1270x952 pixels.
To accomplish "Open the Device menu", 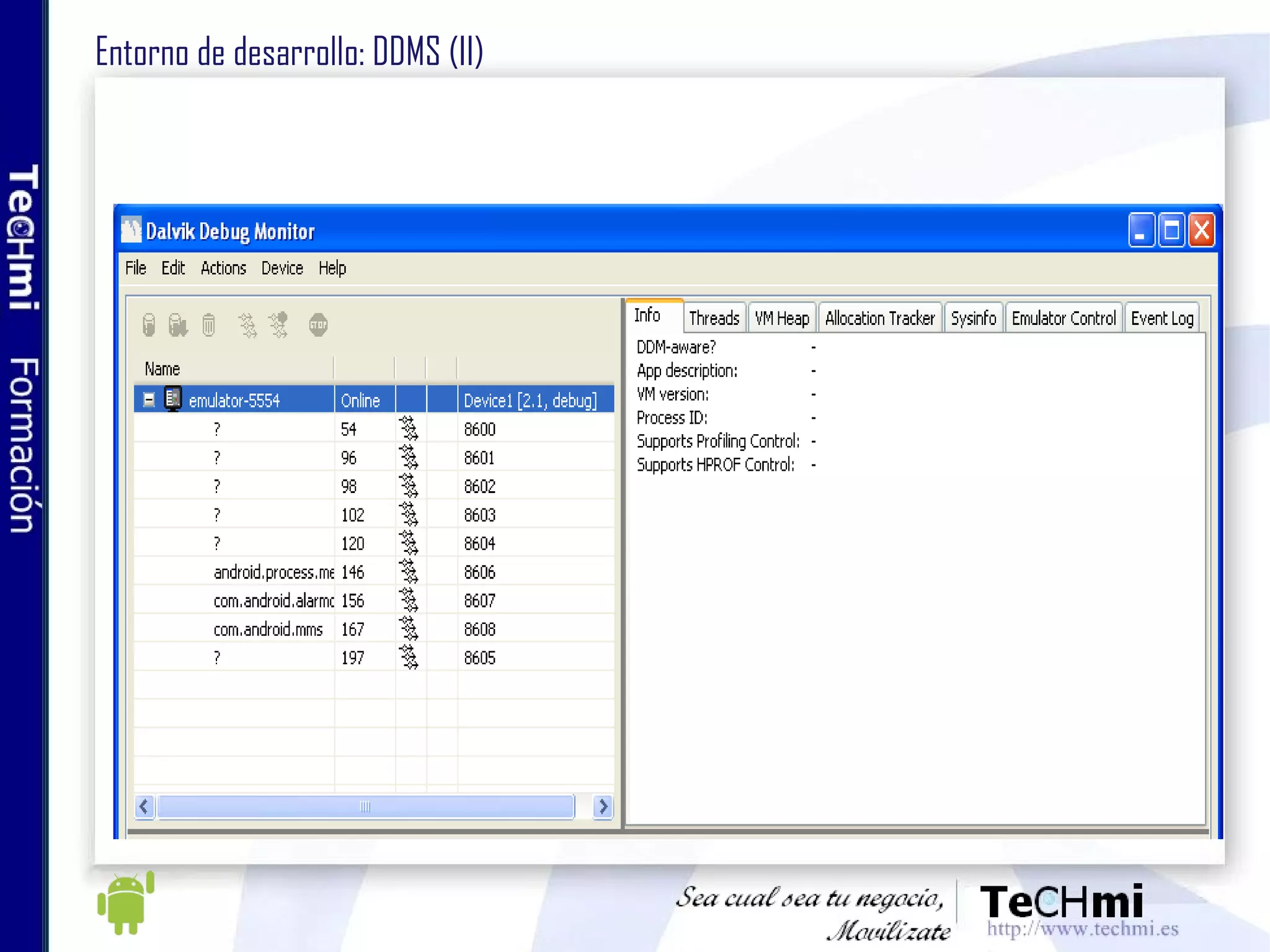I will coord(282,268).
